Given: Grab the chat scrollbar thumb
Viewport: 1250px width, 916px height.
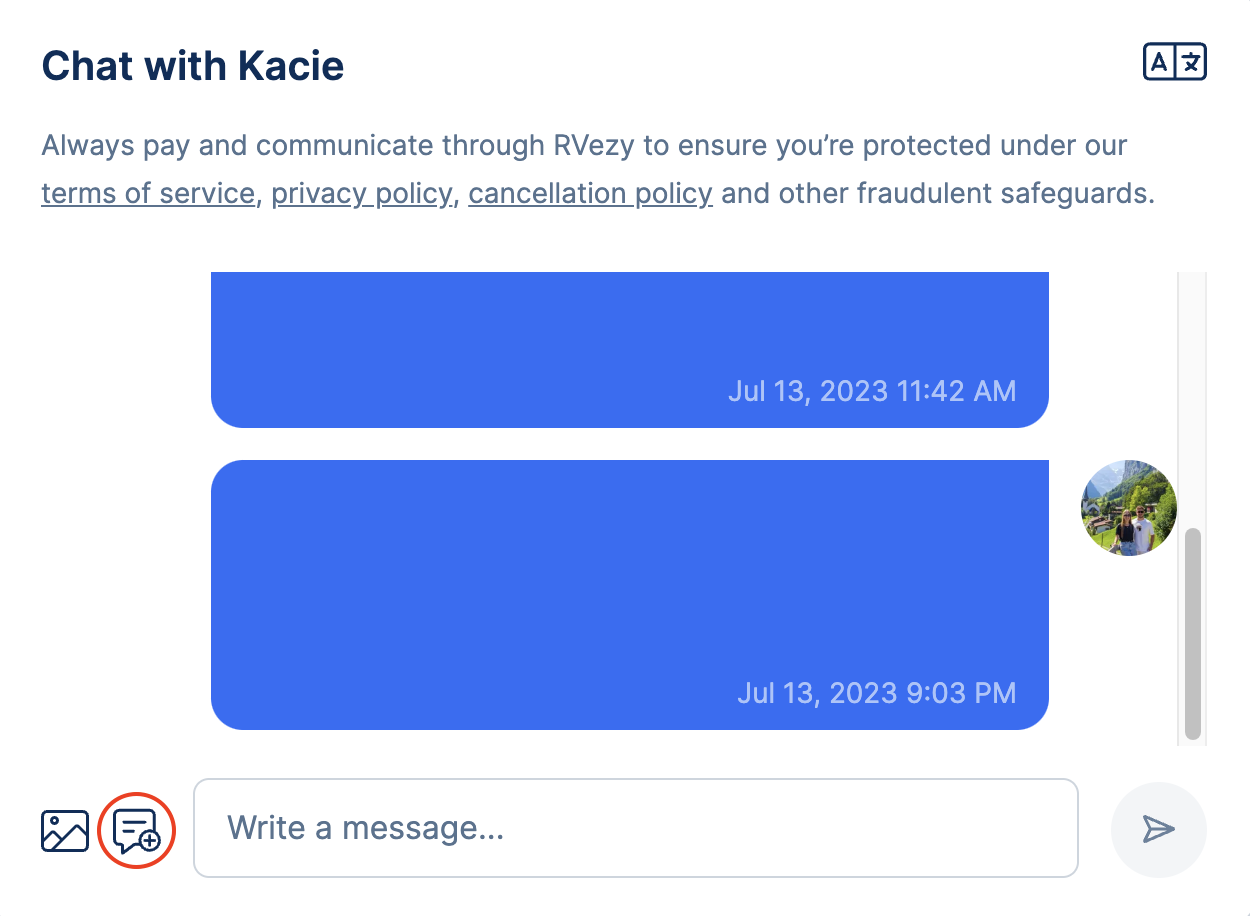Looking at the screenshot, I should (1192, 634).
